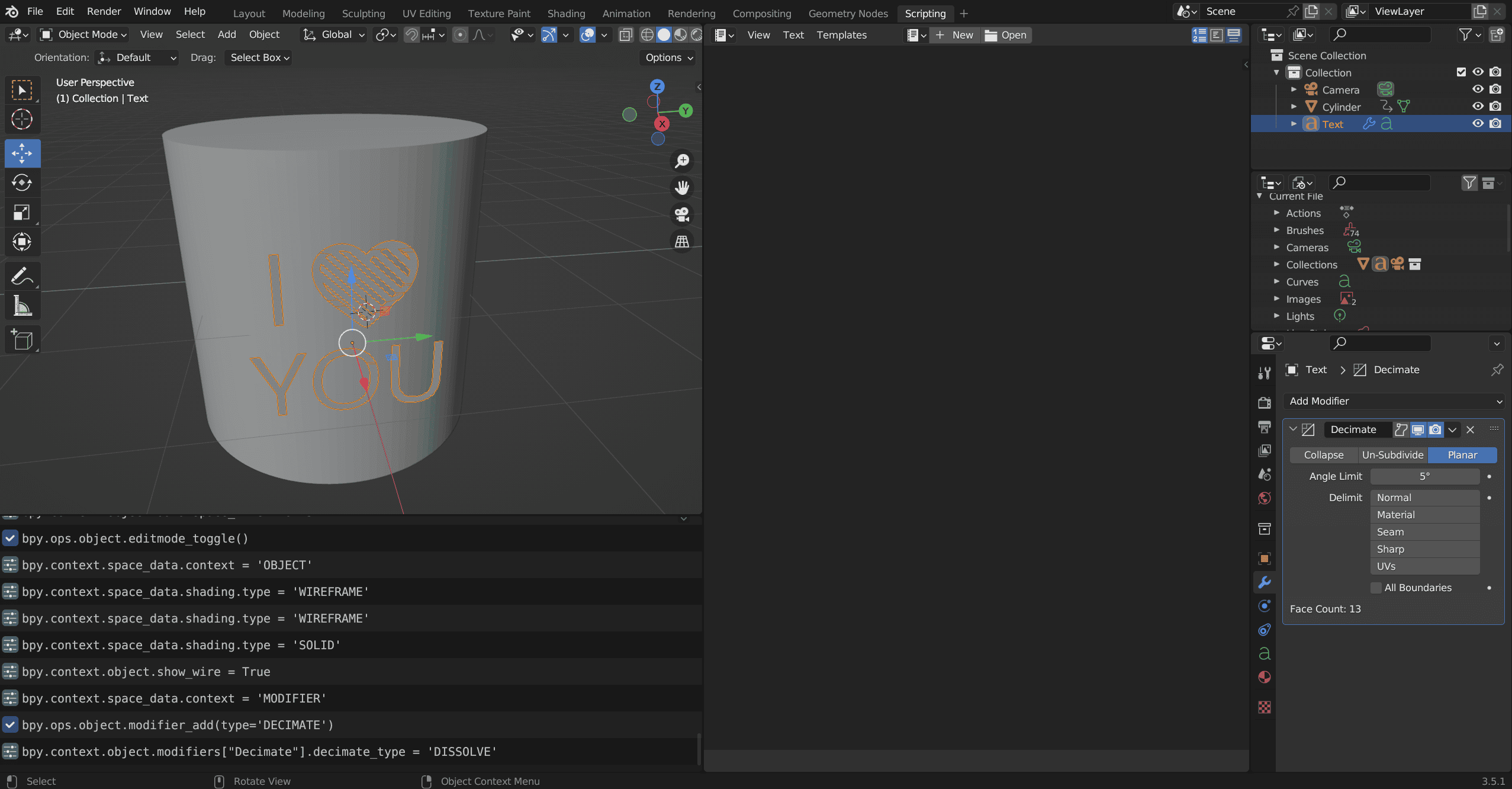Select the Annotate tool
This screenshot has height=789, width=1512.
(x=22, y=276)
